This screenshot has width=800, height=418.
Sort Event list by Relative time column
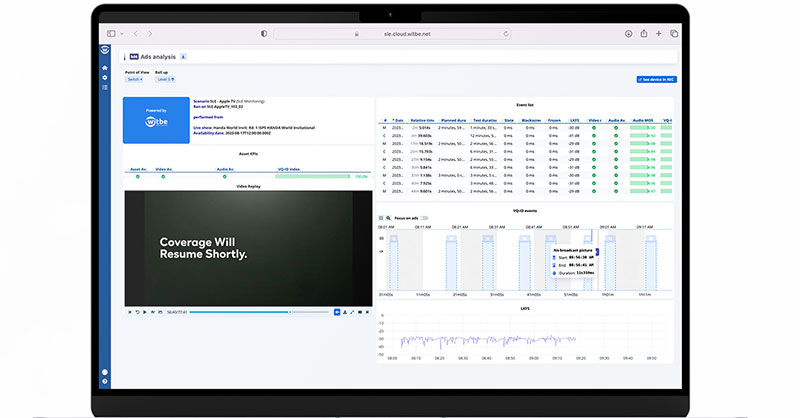tap(422, 120)
